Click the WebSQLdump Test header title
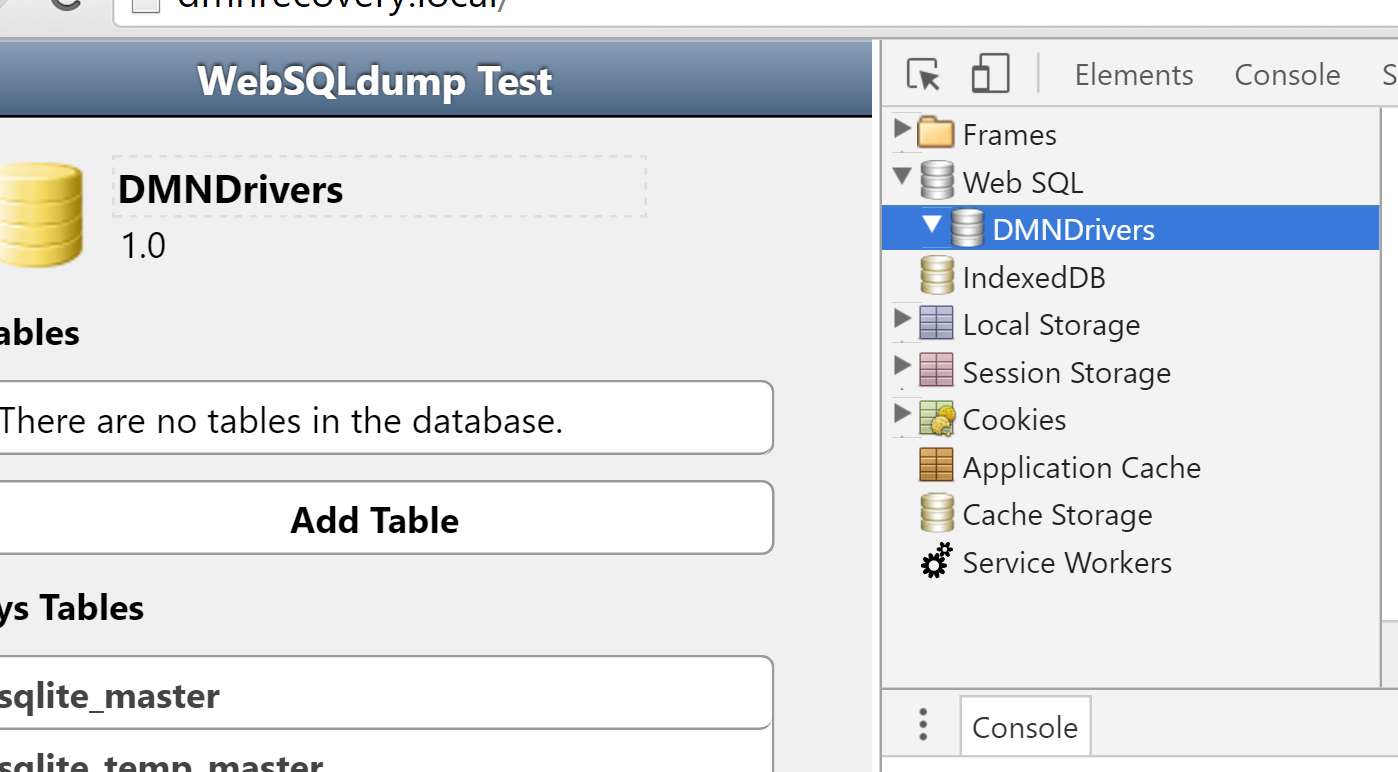Screen dimensions: 1398x772 coord(374,80)
